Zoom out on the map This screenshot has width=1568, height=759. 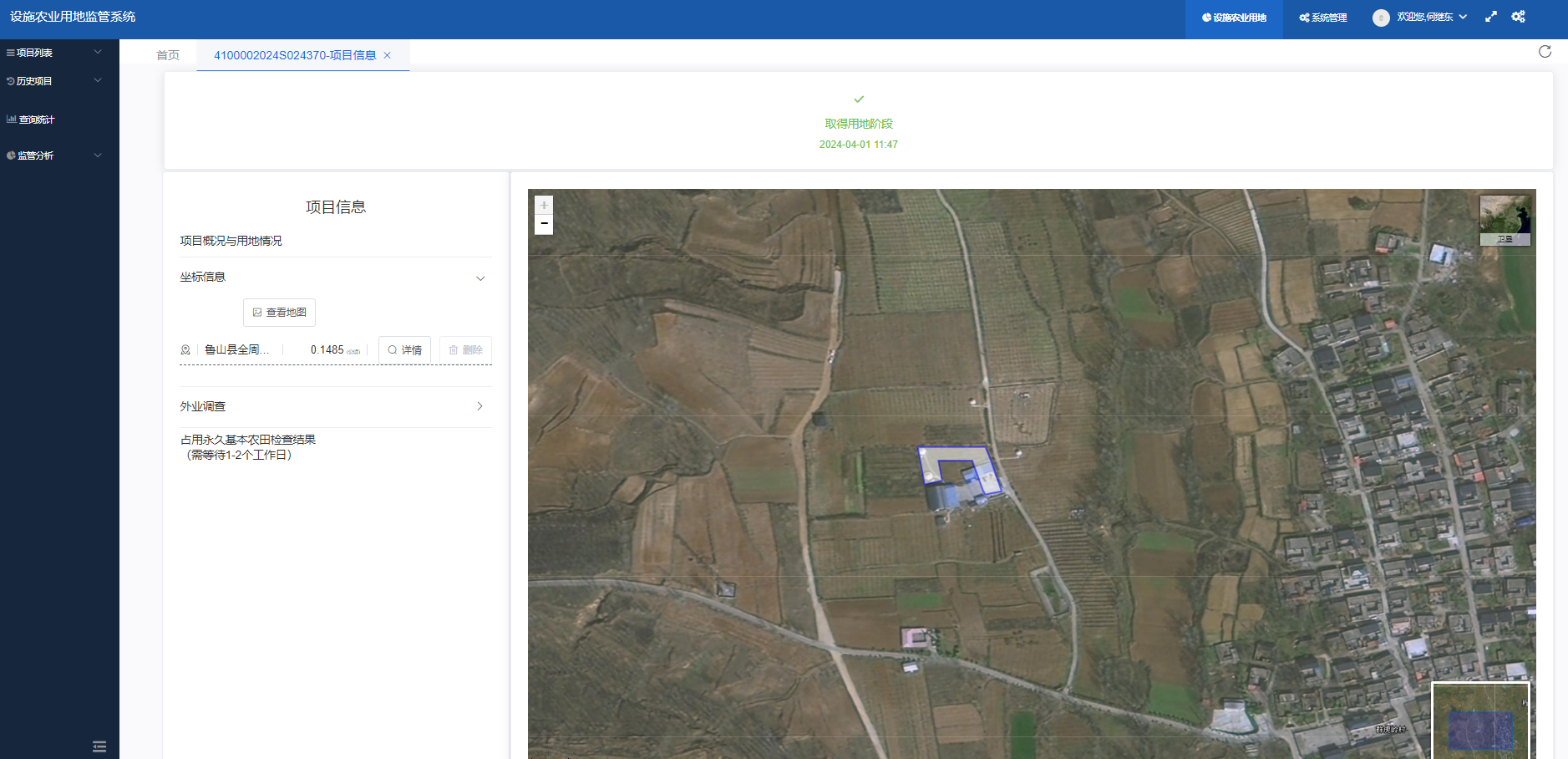click(x=544, y=224)
